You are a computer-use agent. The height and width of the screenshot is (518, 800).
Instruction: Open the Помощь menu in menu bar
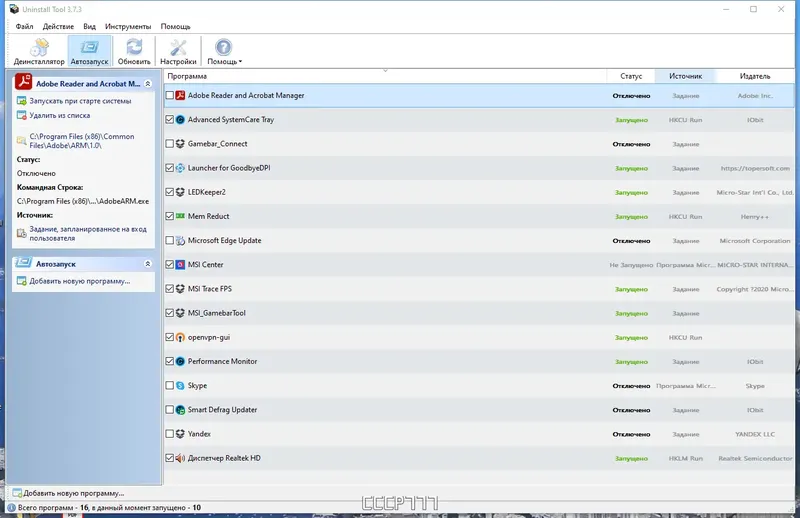(x=176, y=27)
